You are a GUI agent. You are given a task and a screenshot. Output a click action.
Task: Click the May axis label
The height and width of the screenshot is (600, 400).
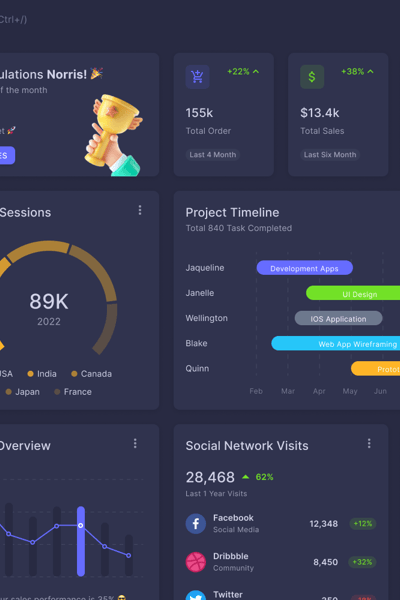coord(350,391)
